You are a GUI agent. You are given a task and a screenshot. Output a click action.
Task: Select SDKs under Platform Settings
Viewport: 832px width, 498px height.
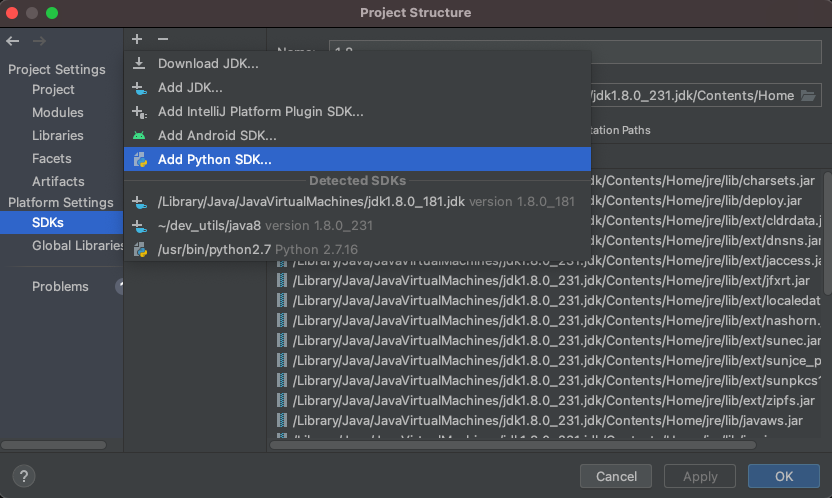coord(62,223)
